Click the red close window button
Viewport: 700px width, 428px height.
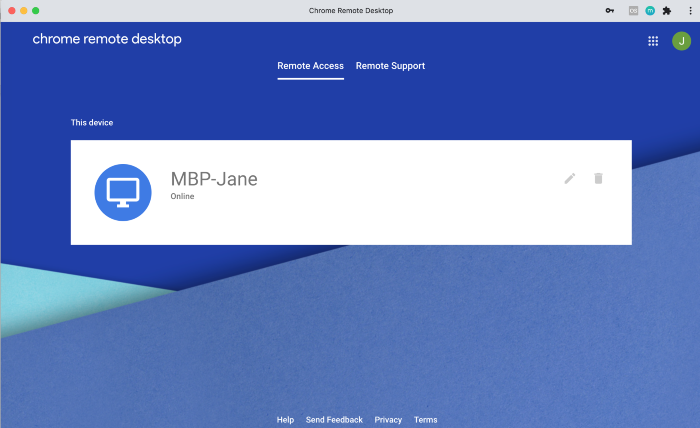(x=12, y=11)
